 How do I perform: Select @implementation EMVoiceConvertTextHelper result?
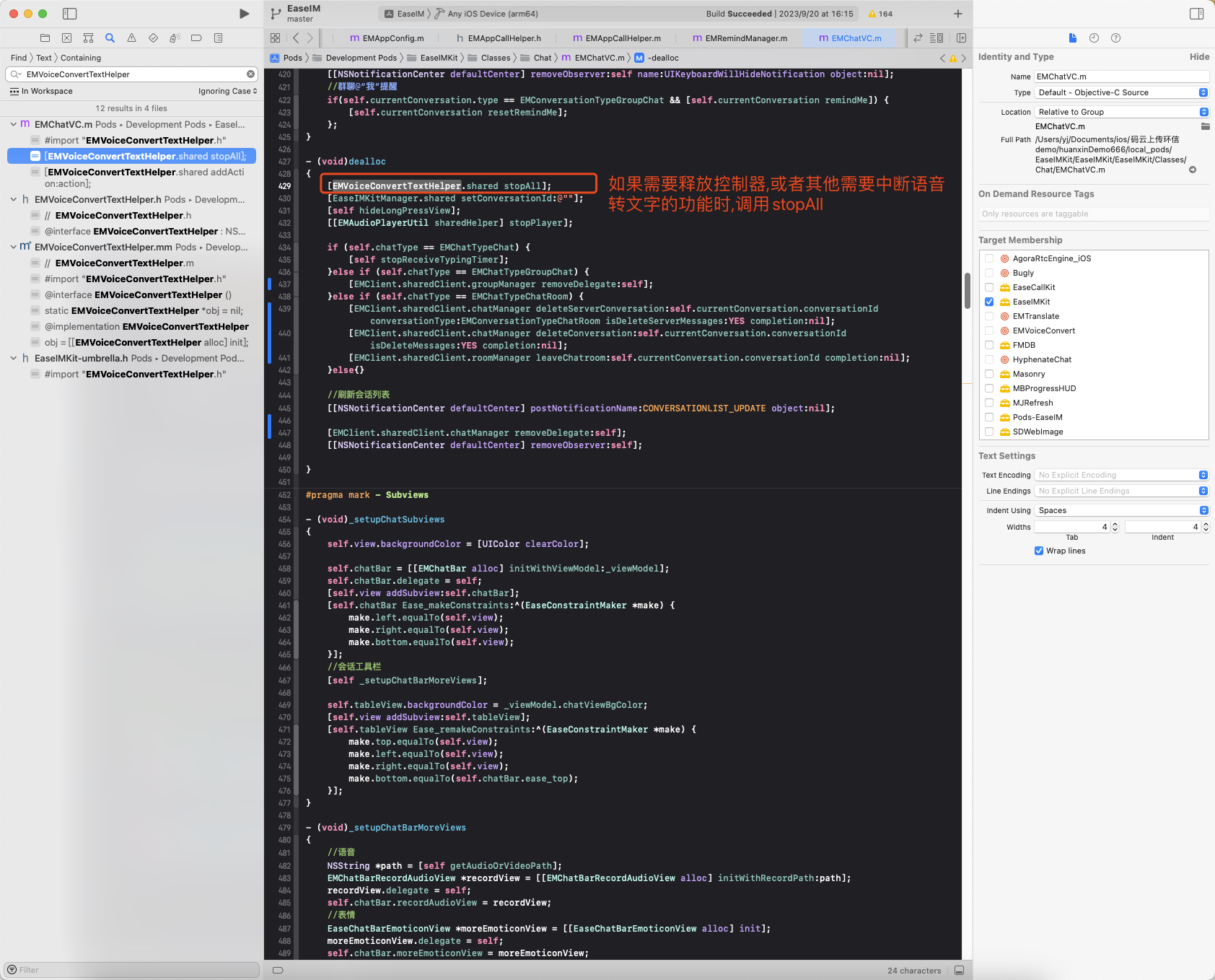pos(131,327)
